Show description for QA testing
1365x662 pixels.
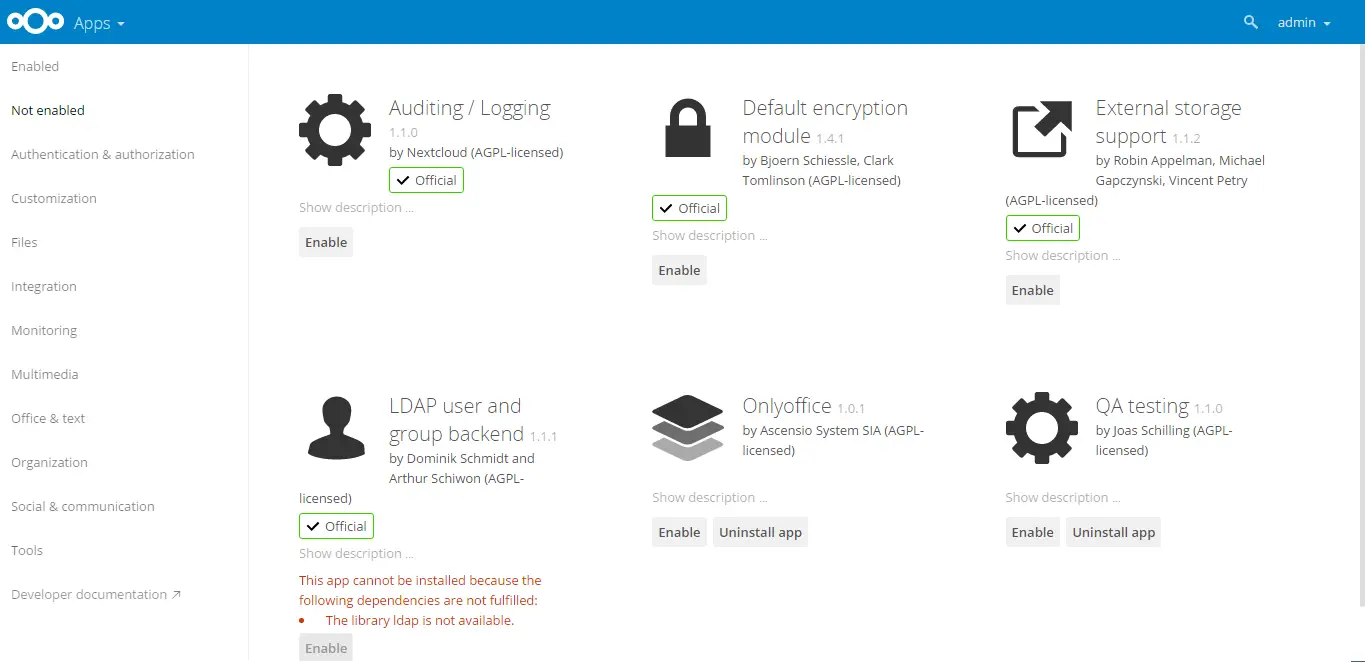pos(1063,498)
